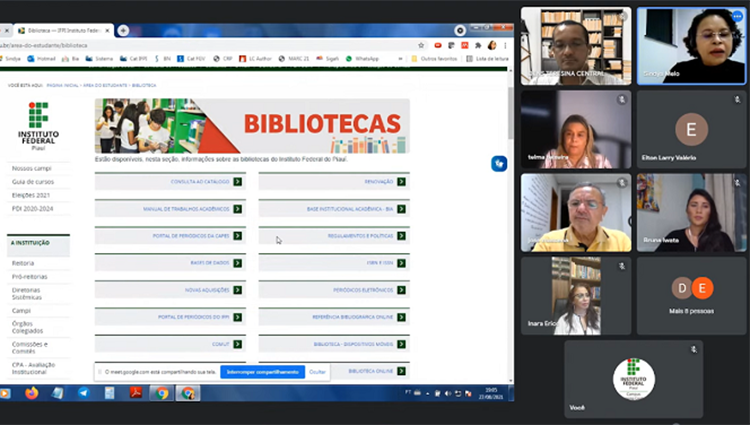Click arrow icon beside Biblioteca Online
The image size is (750, 425).
[401, 371]
